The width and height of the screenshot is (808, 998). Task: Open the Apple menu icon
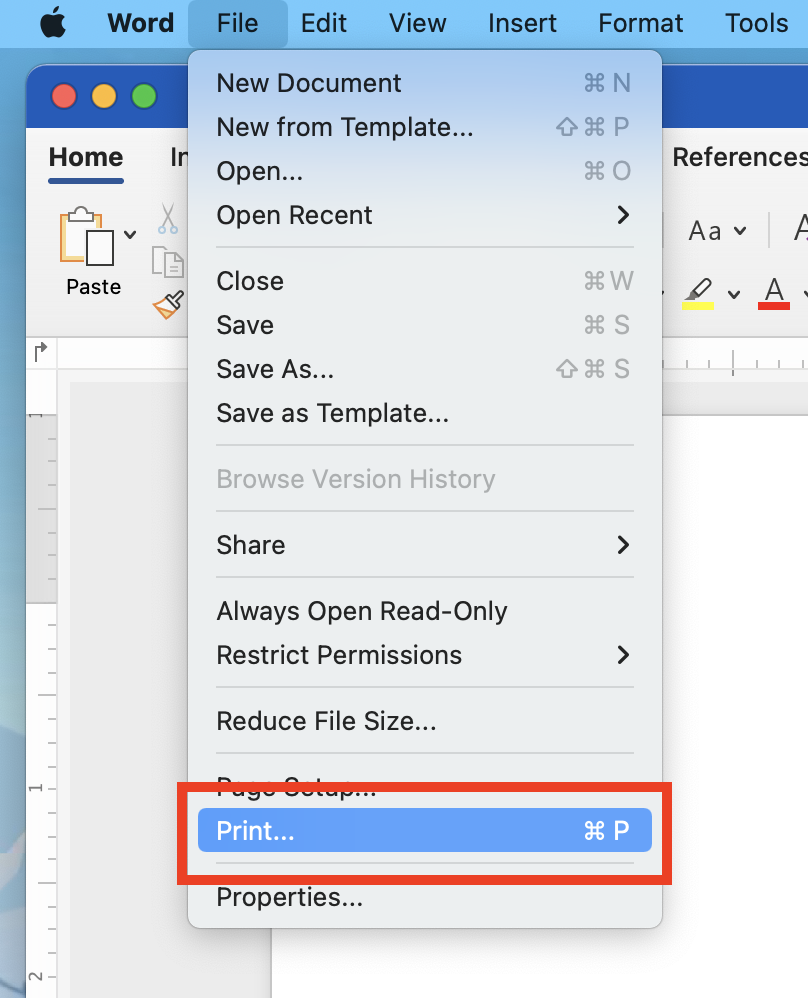(x=53, y=24)
